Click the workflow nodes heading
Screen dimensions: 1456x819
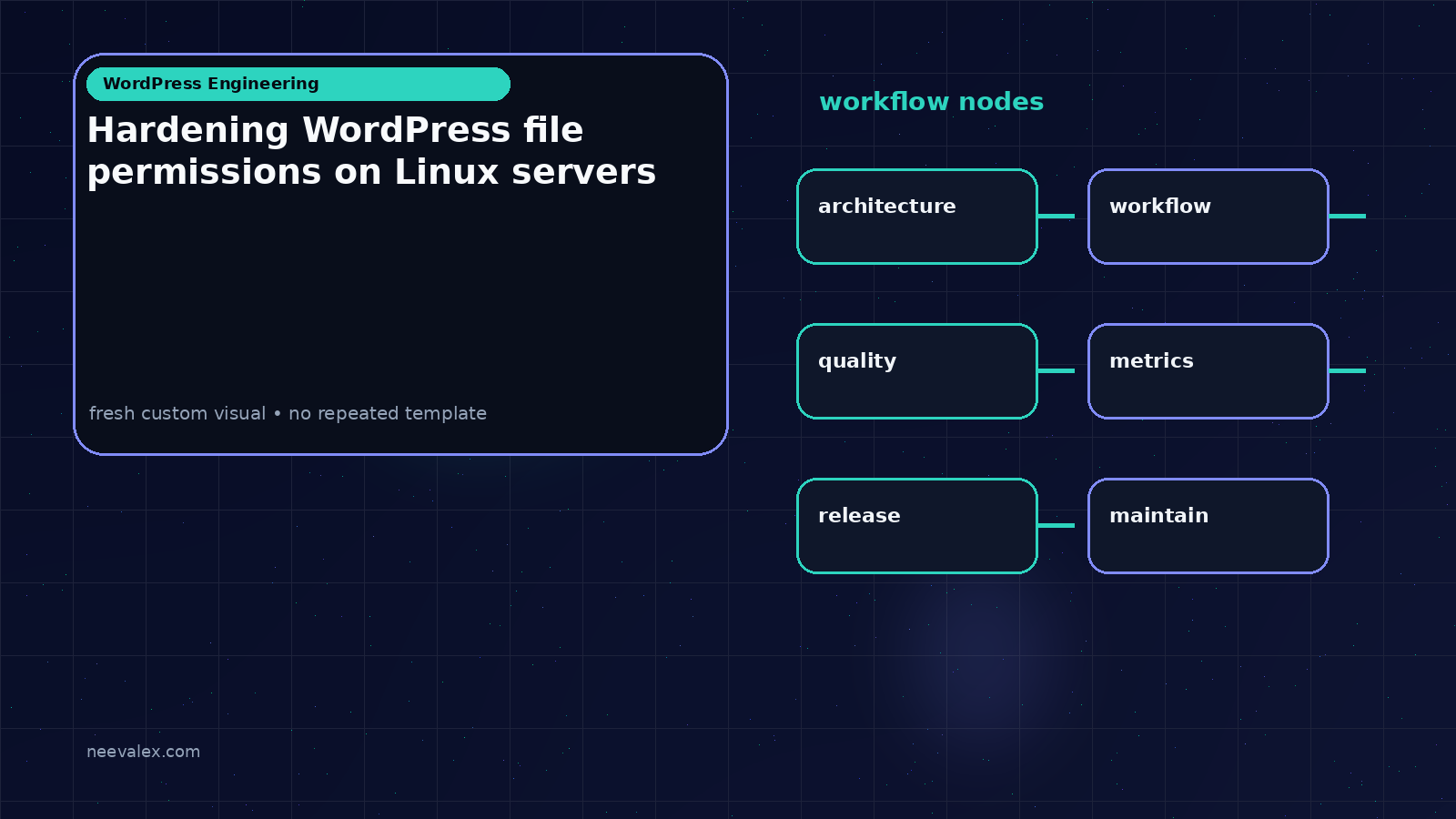[931, 102]
